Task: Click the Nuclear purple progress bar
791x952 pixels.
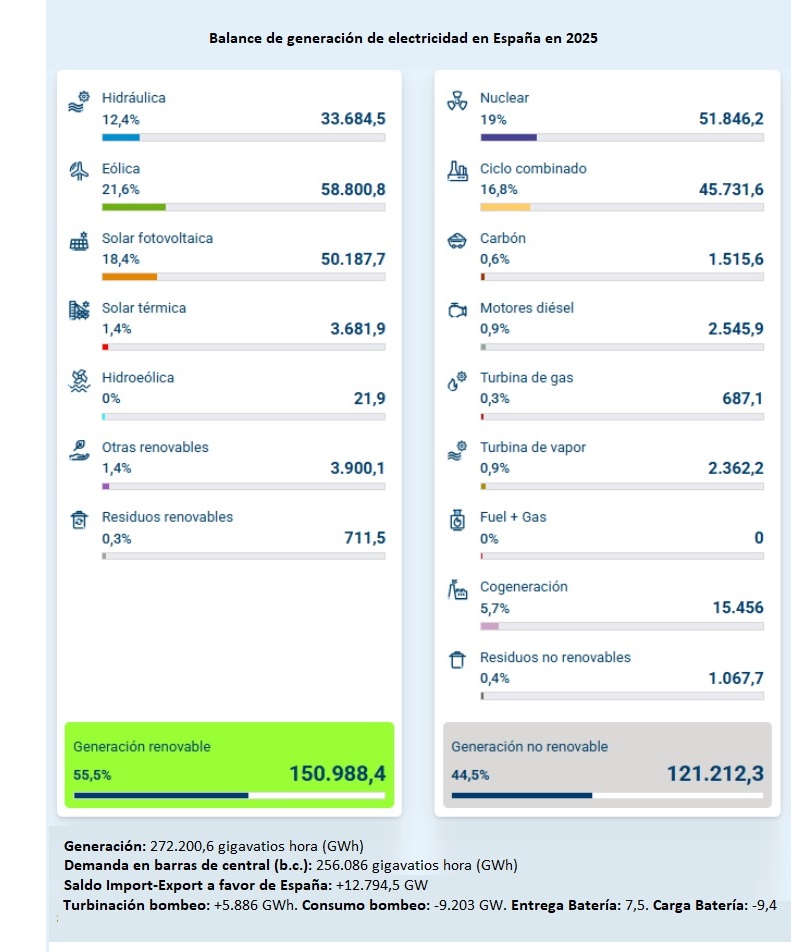Action: click(x=508, y=137)
